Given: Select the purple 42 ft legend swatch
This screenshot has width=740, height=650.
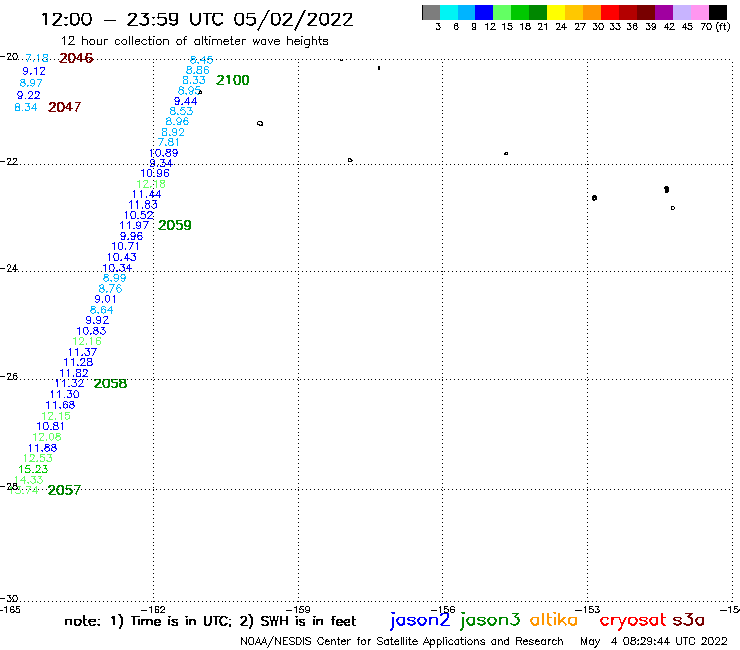Looking at the screenshot, I should 664,12.
